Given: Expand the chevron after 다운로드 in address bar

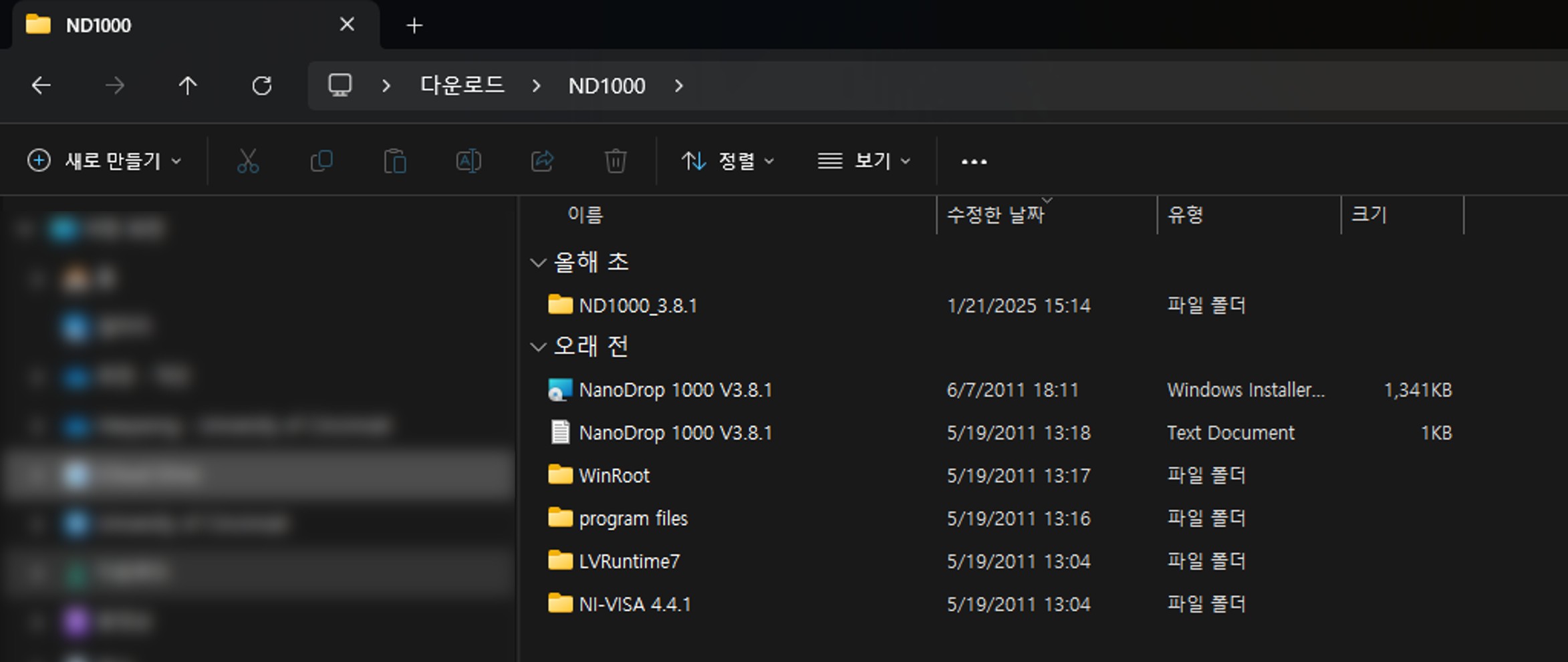Looking at the screenshot, I should tap(536, 86).
